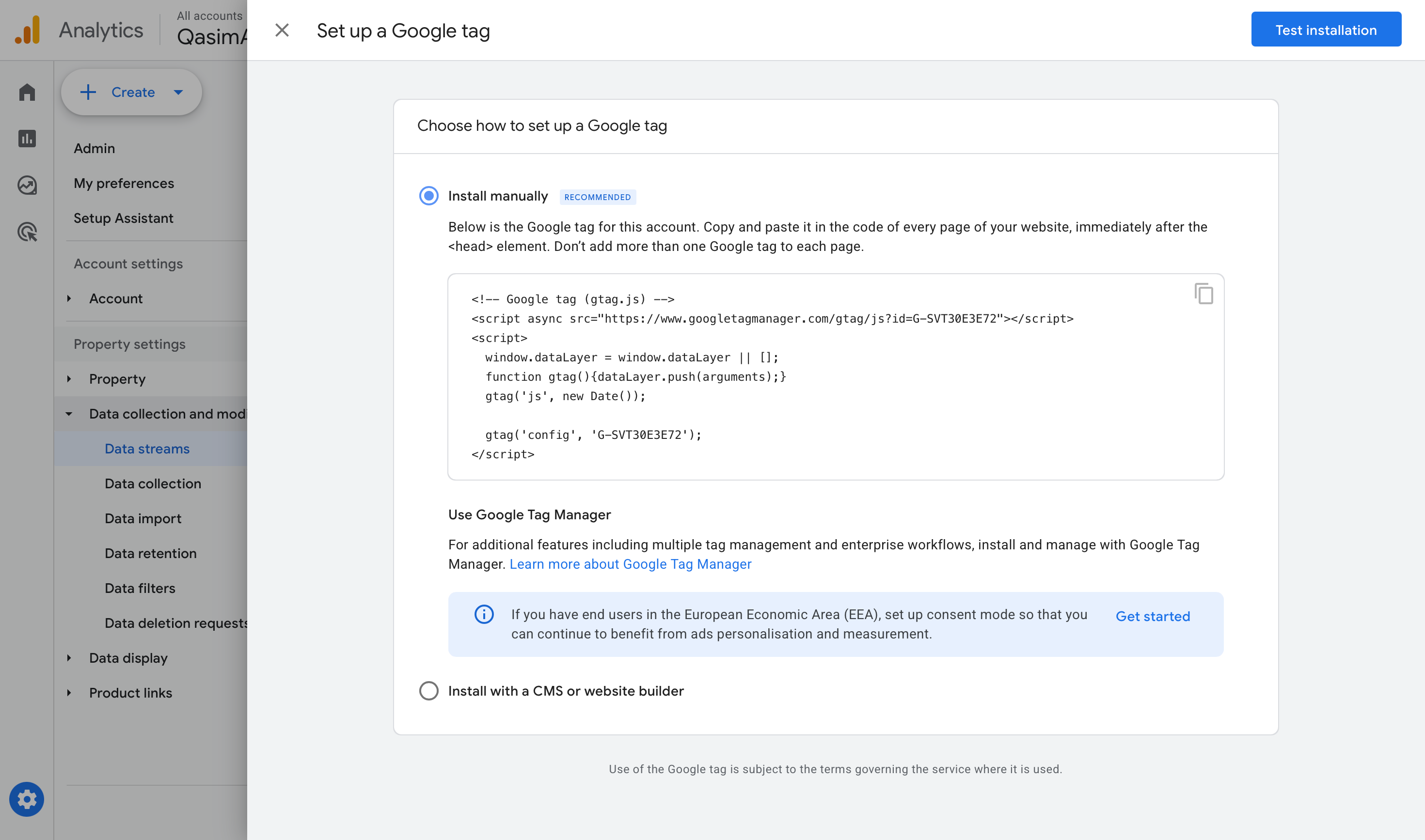Open the Data display item
The width and height of the screenshot is (1425, 840).
128,658
